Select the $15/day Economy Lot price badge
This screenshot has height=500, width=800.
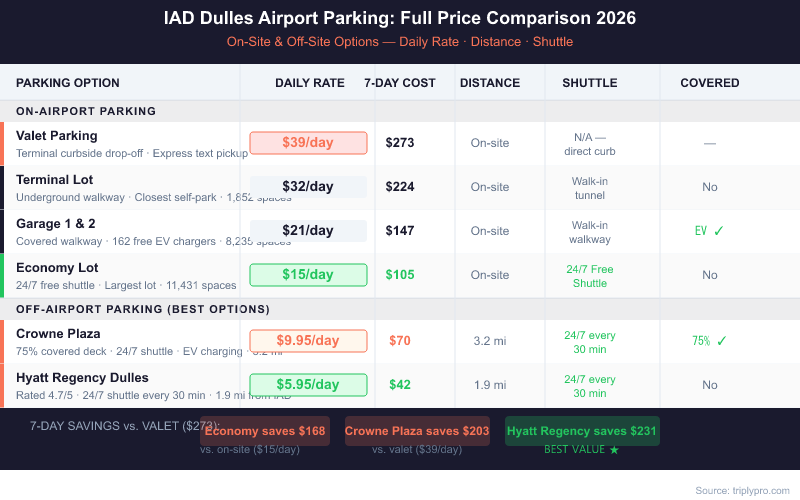[x=308, y=275]
